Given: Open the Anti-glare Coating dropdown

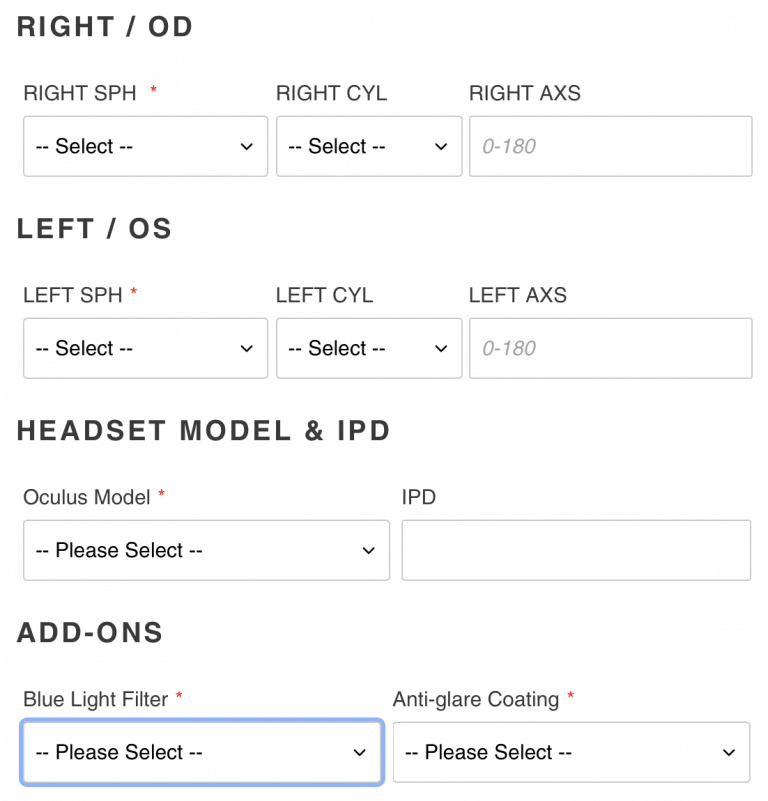Looking at the screenshot, I should (571, 752).
